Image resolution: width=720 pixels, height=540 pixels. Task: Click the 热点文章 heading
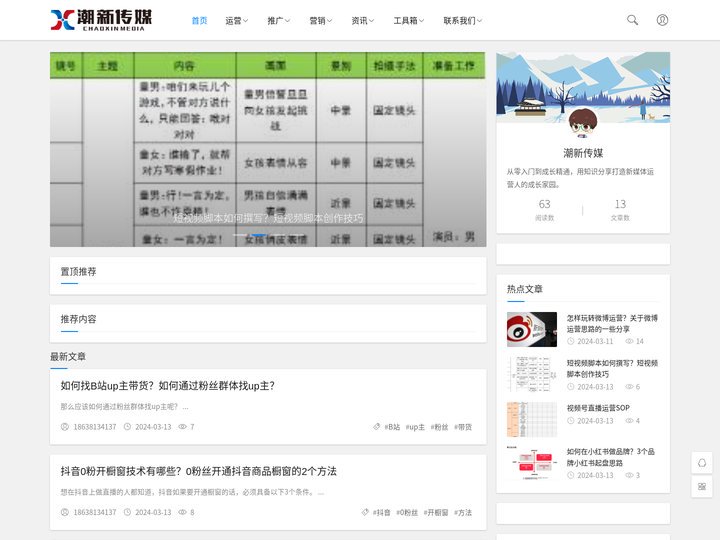(524, 289)
